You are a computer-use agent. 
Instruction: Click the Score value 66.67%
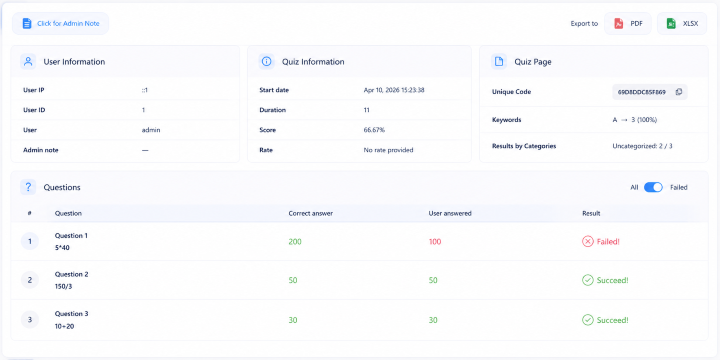pyautogui.click(x=374, y=130)
